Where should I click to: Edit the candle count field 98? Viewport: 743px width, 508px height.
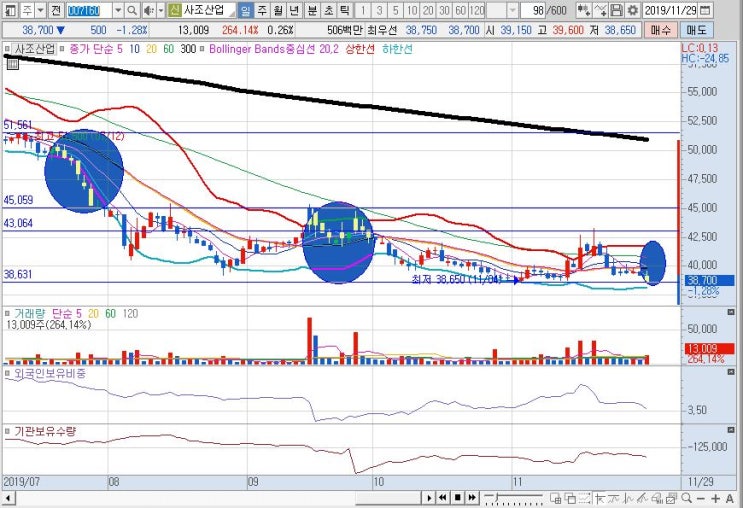tap(534, 10)
